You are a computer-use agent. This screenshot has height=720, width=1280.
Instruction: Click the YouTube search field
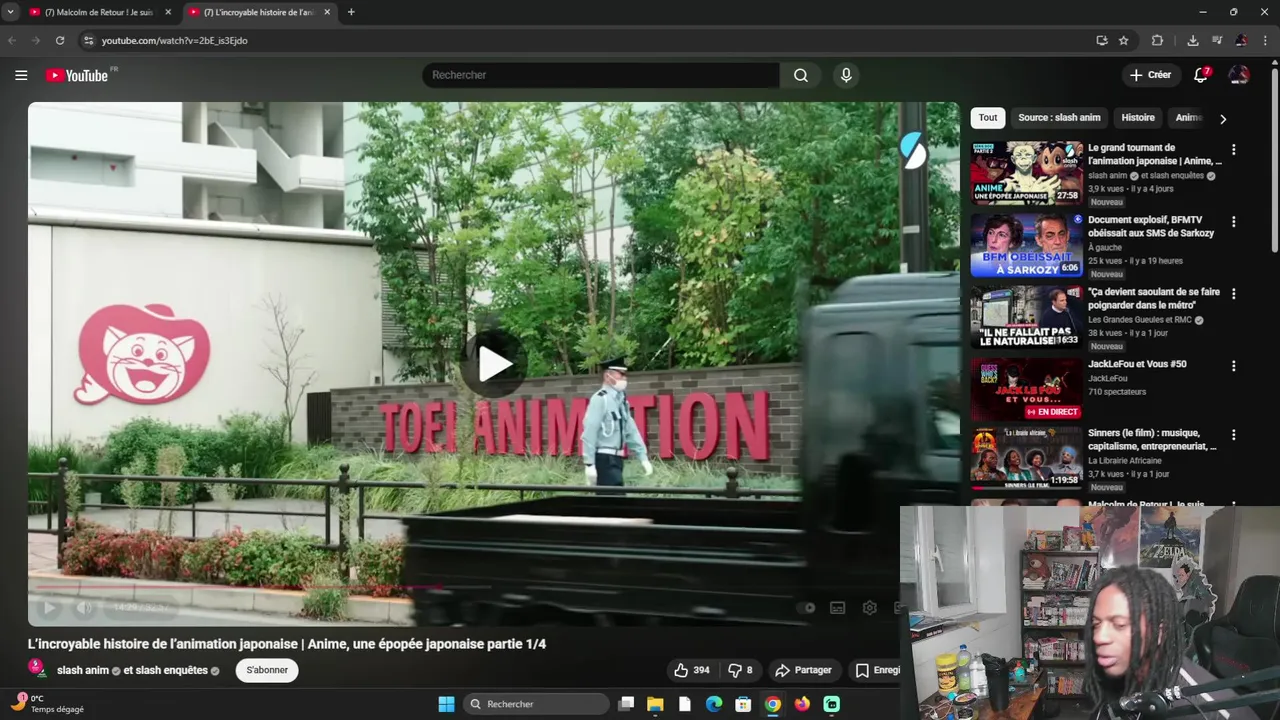600,75
